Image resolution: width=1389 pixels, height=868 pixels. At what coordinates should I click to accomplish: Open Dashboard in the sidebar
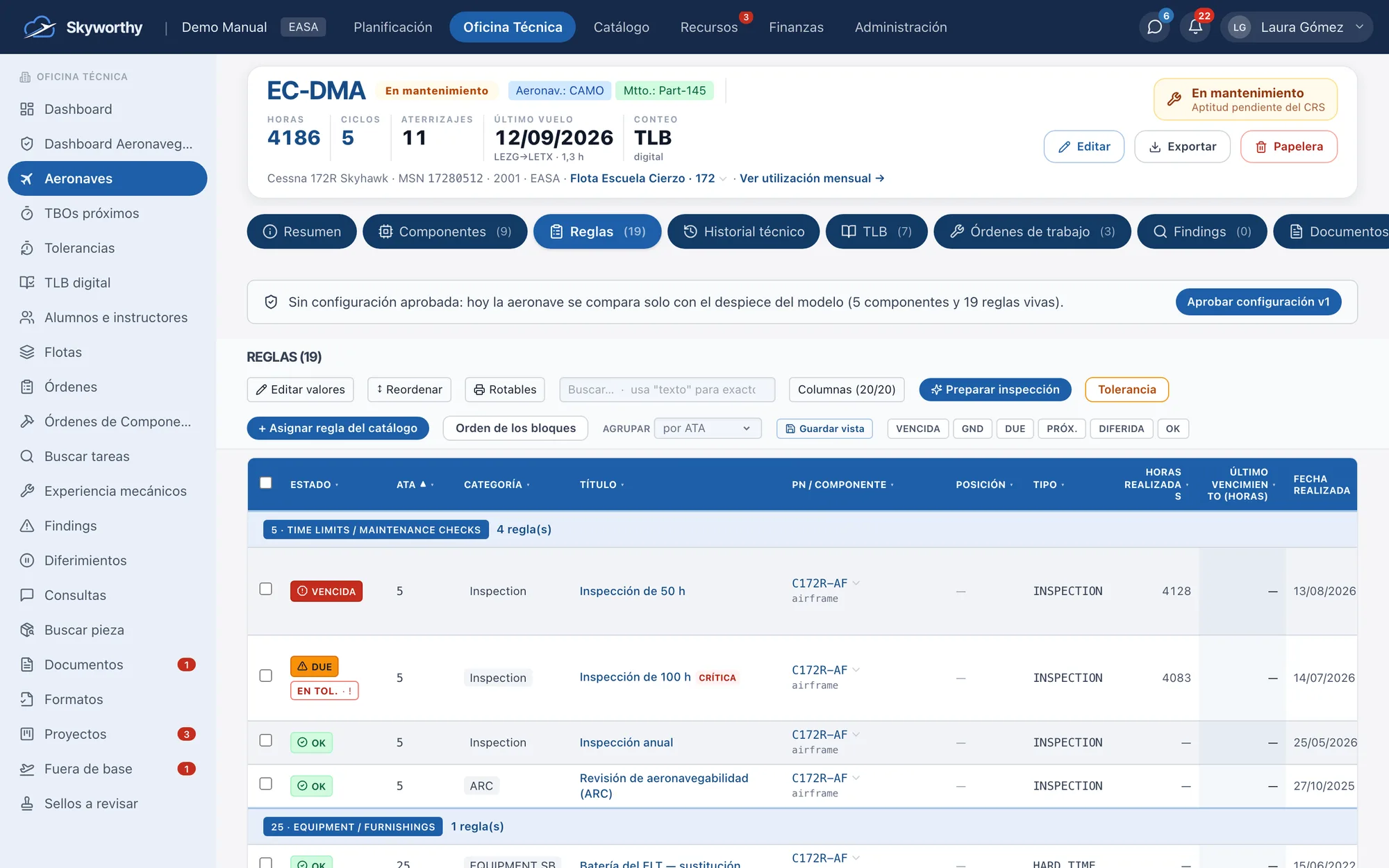tap(108, 109)
